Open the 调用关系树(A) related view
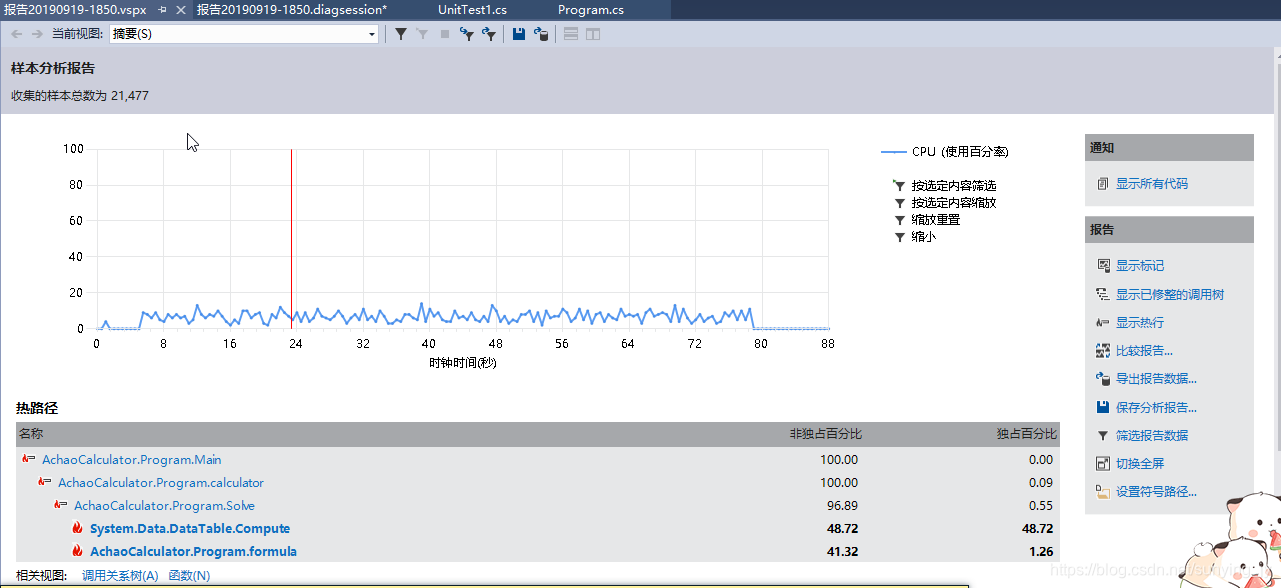Viewport: 1281px width, 588px height. (120, 575)
